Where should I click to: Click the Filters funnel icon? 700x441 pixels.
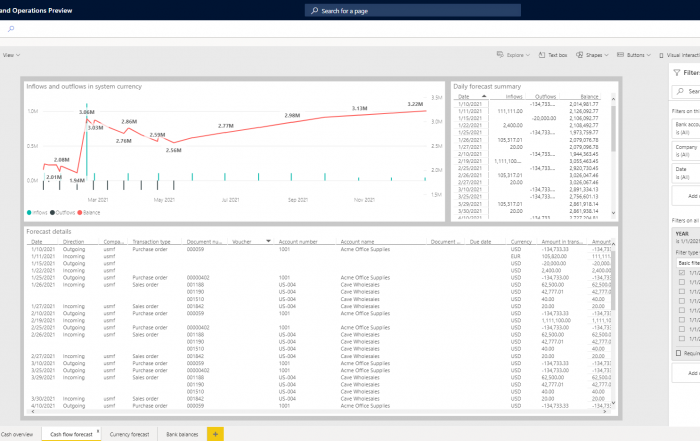coord(677,72)
